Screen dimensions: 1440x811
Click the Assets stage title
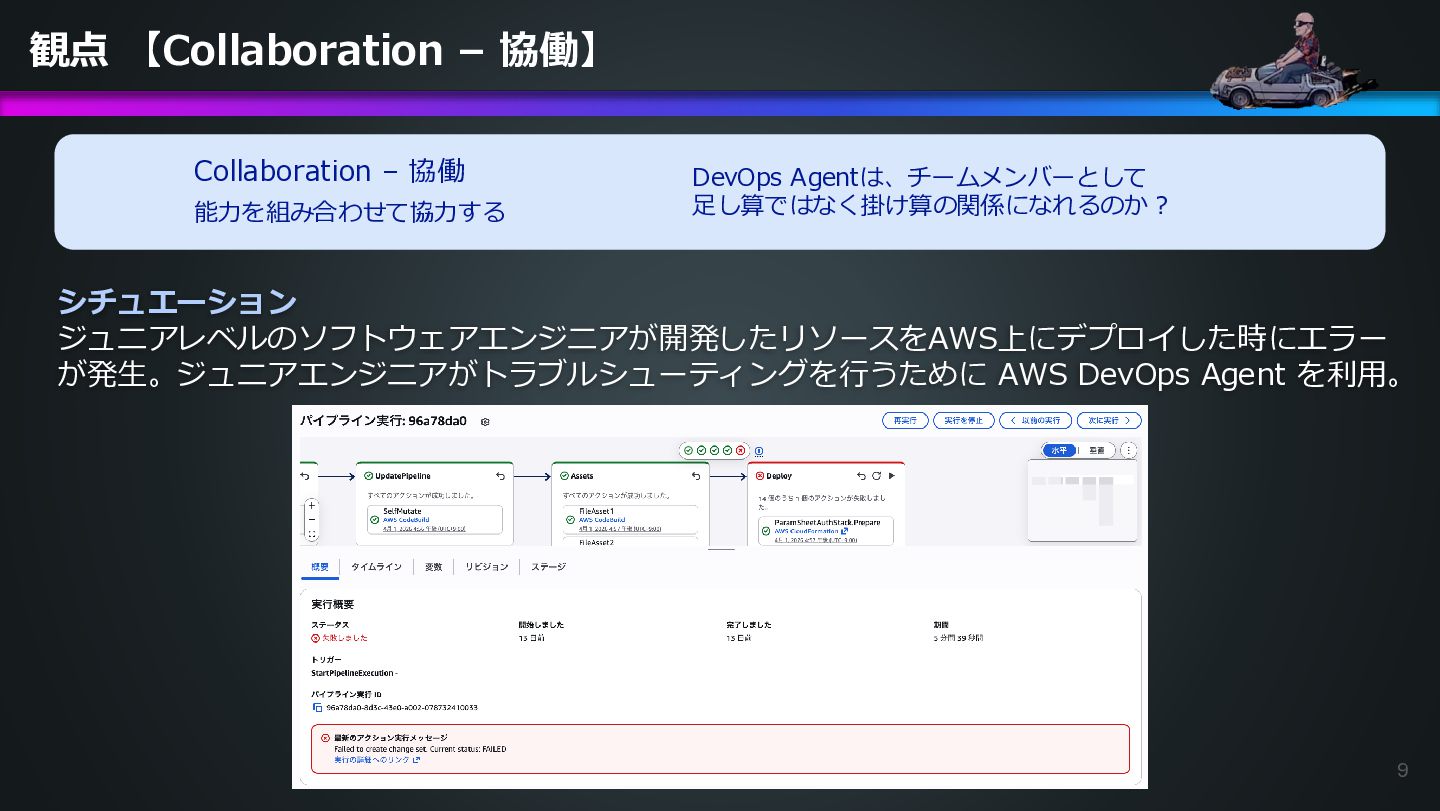pyautogui.click(x=582, y=476)
